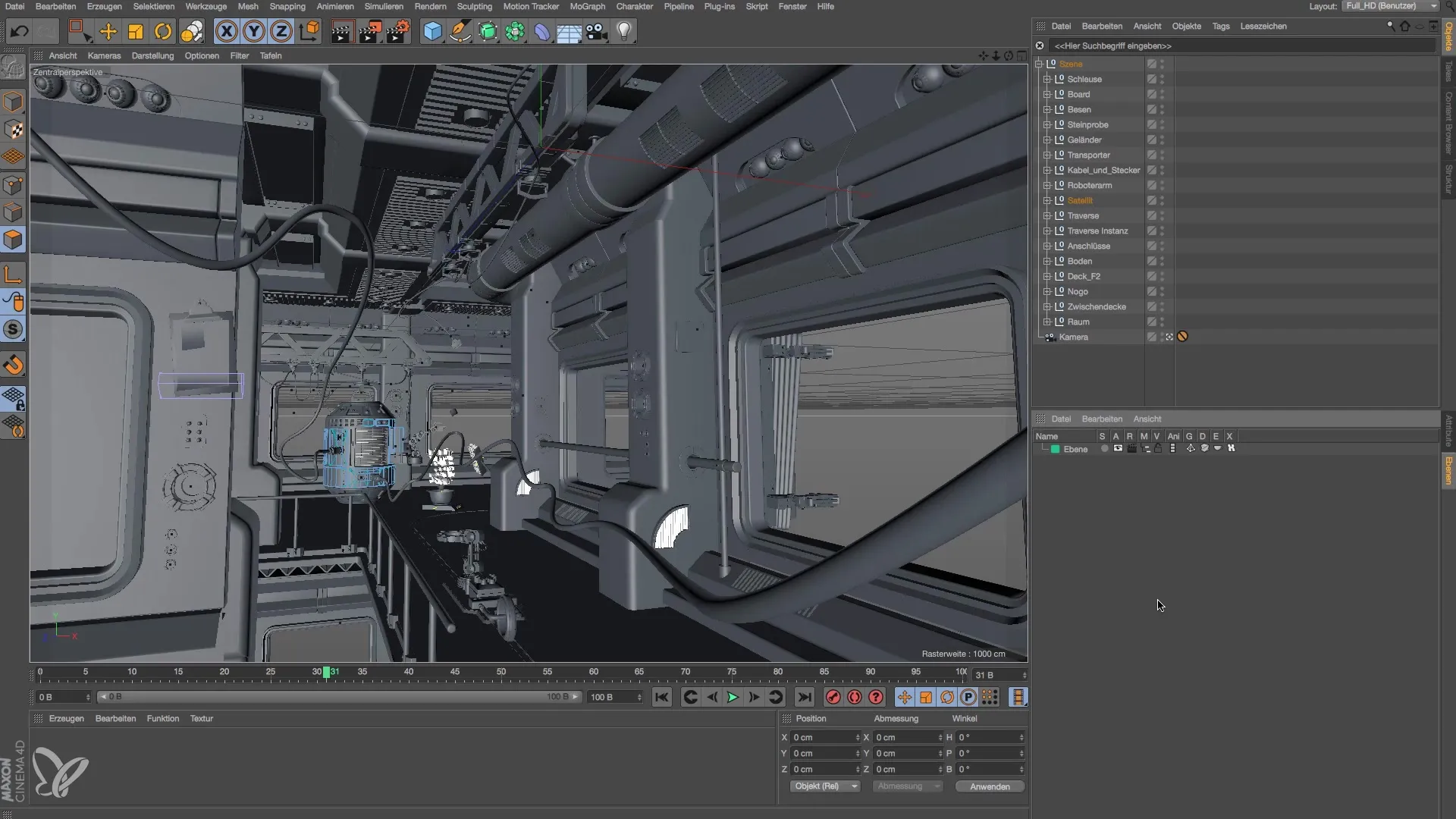Viewport: 1456px width, 819px height.
Task: Open layer manager Bearbeiten menu
Action: [x=1102, y=419]
